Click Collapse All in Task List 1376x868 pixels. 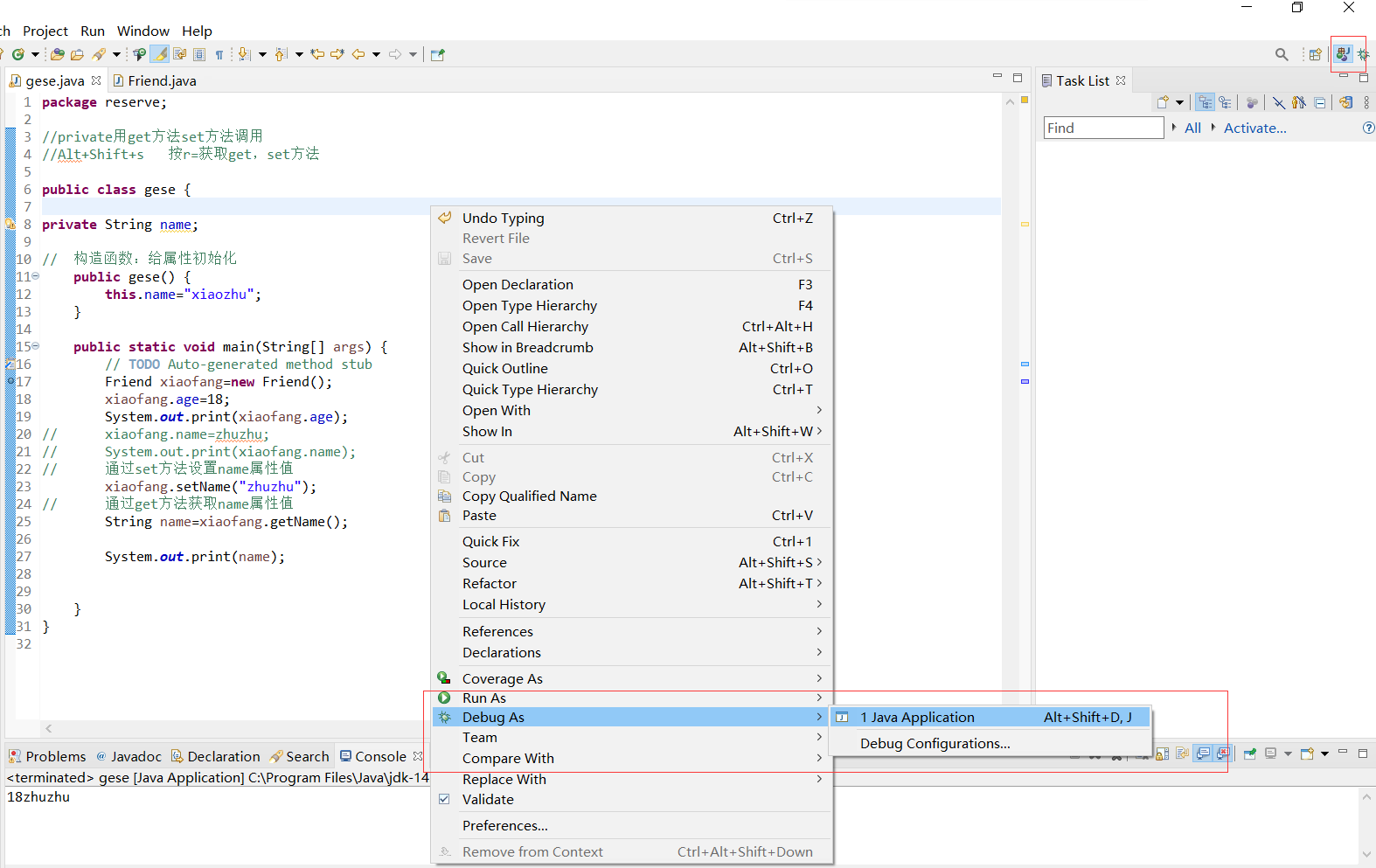(1320, 102)
